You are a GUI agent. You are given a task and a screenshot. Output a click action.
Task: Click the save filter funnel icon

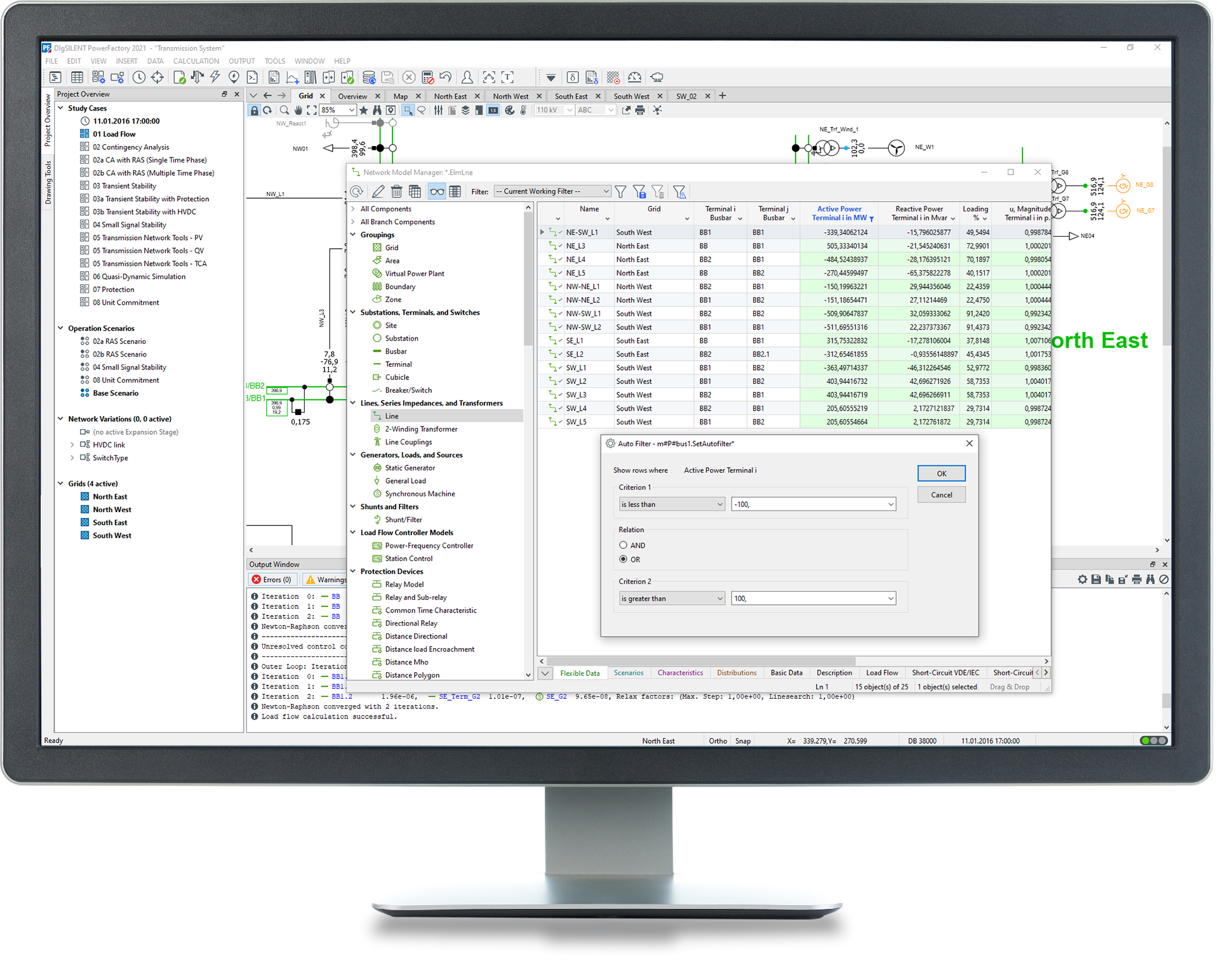(x=640, y=192)
